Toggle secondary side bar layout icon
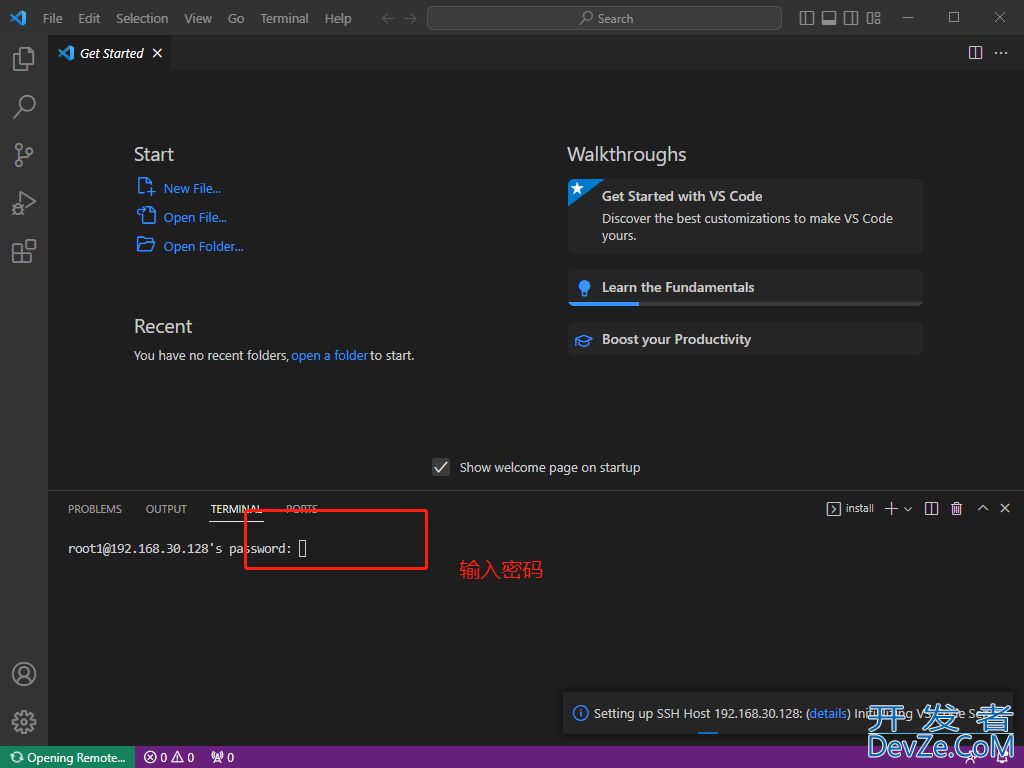Image resolution: width=1024 pixels, height=768 pixels. (x=851, y=18)
